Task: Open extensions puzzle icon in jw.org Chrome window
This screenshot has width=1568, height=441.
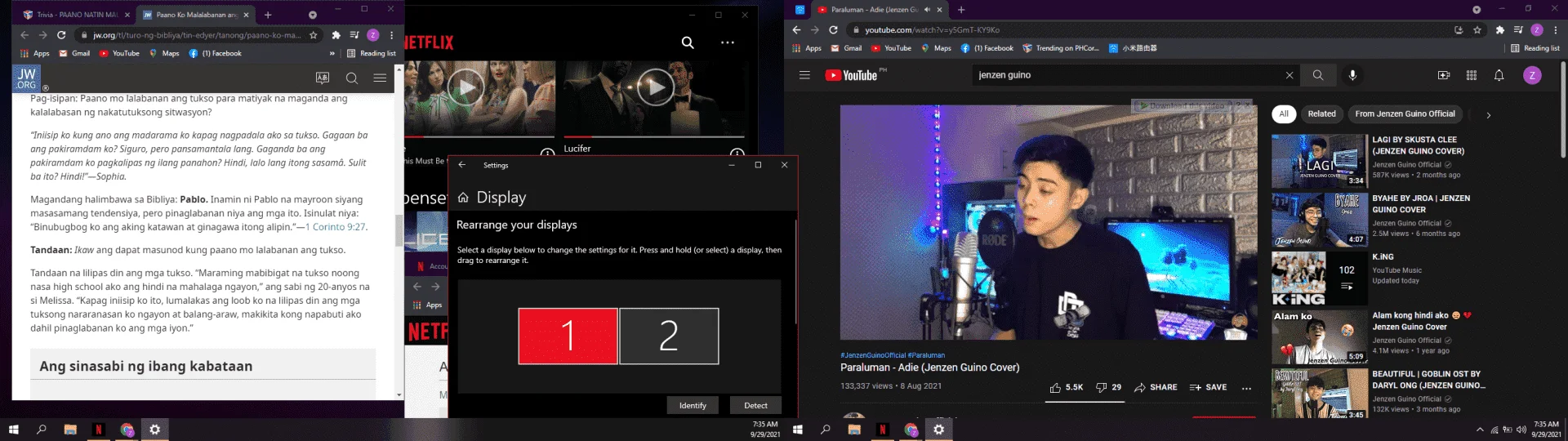Action: [336, 35]
